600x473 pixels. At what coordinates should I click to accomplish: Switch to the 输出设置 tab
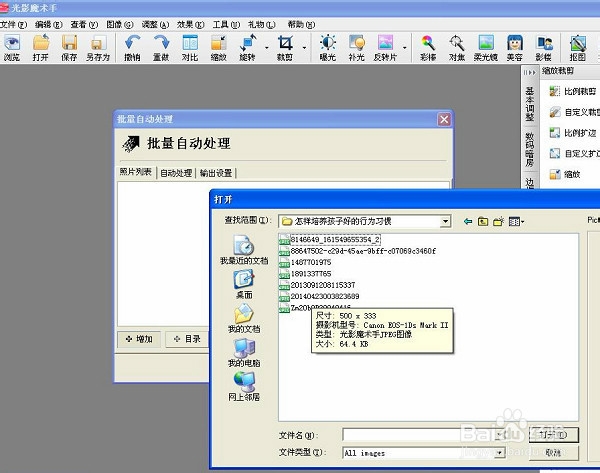tap(216, 173)
